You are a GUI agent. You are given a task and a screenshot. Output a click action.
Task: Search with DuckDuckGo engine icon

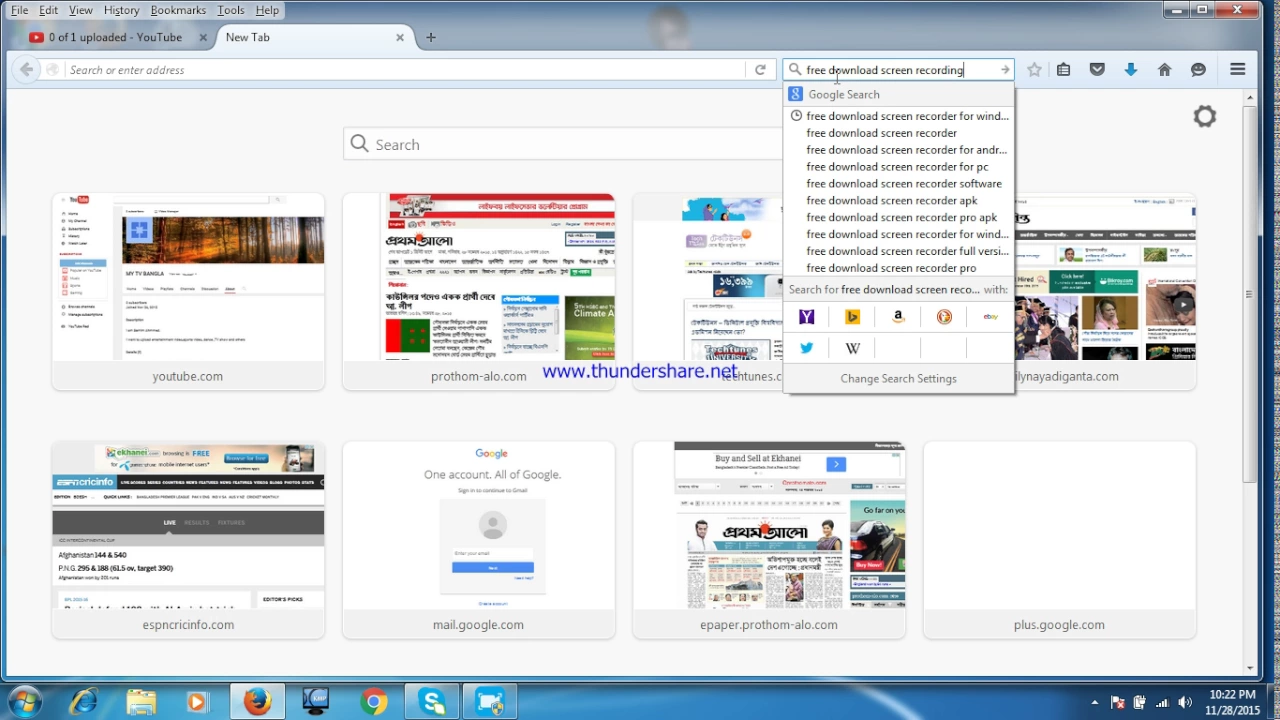[x=944, y=317]
